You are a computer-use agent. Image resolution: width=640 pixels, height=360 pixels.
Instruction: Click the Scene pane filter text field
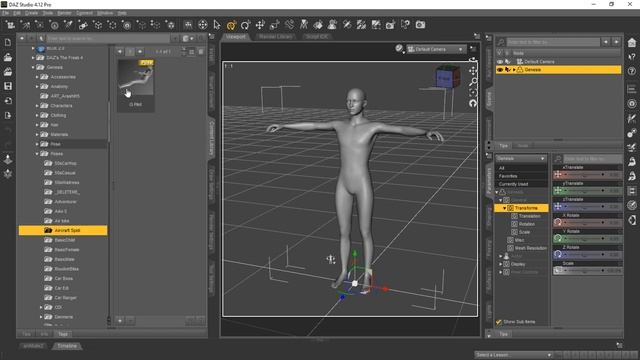(x=553, y=42)
